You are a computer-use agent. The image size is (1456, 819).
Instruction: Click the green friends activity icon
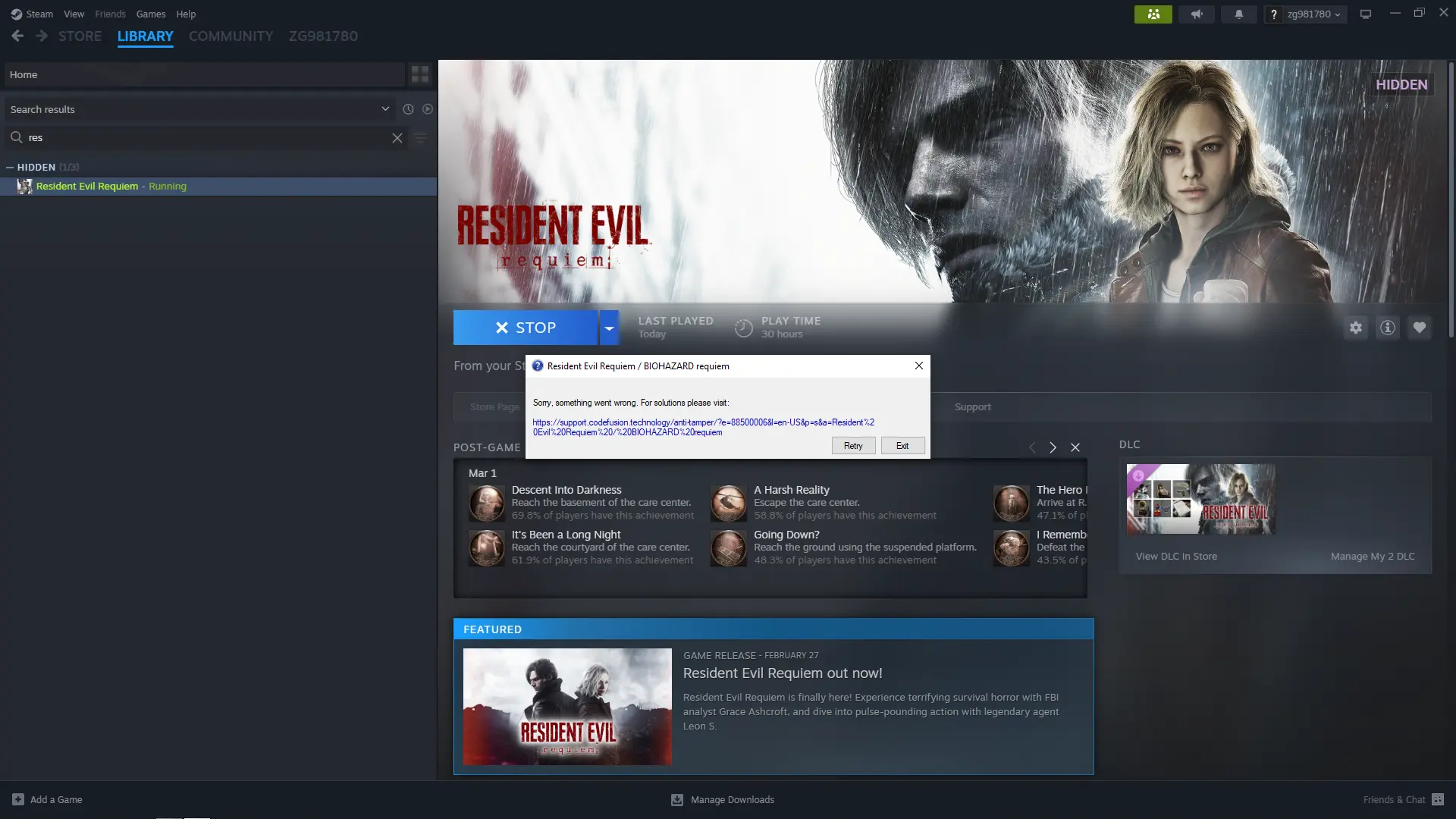coord(1153,14)
